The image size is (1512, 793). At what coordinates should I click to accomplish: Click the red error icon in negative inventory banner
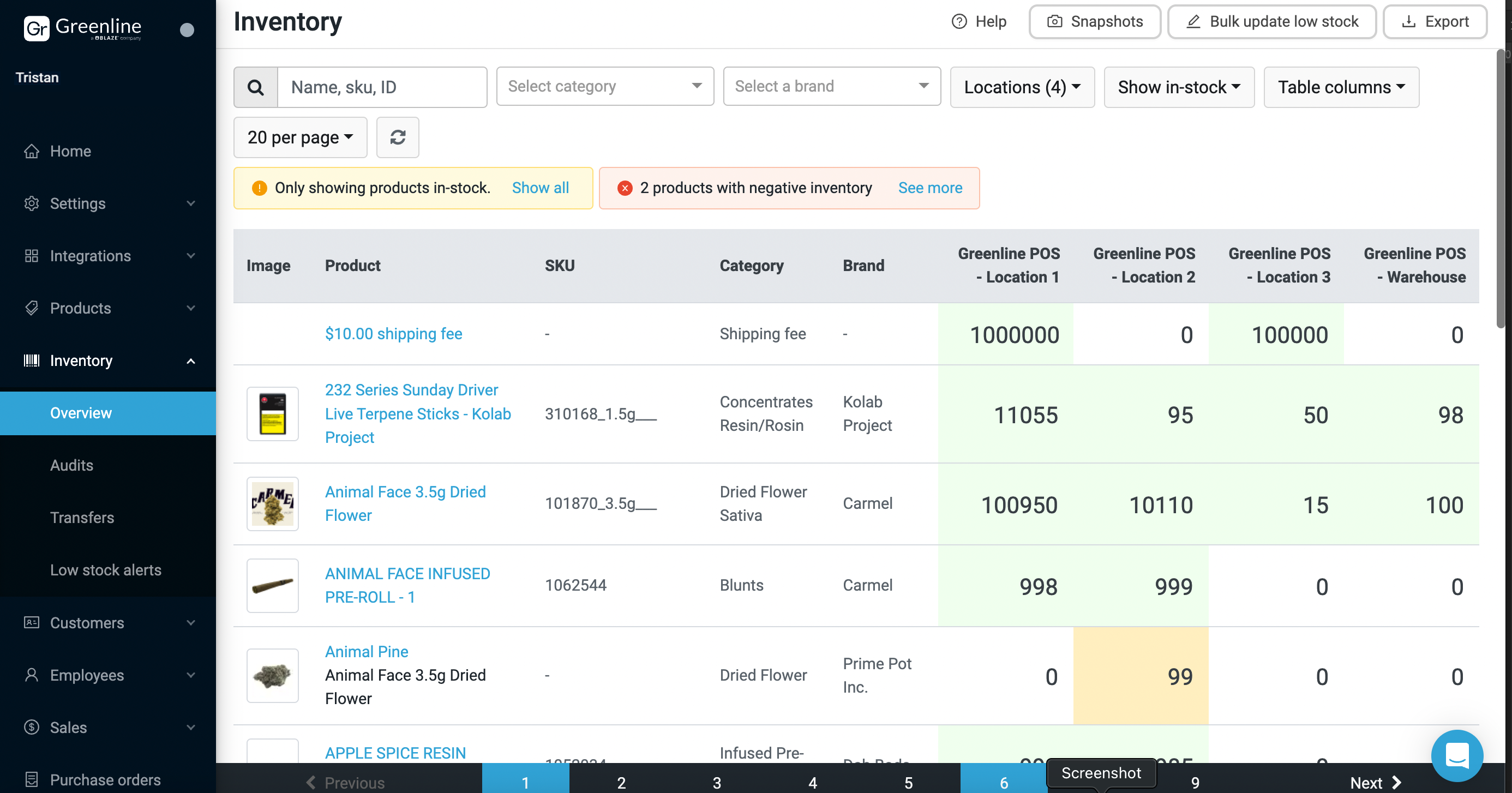tap(625, 188)
